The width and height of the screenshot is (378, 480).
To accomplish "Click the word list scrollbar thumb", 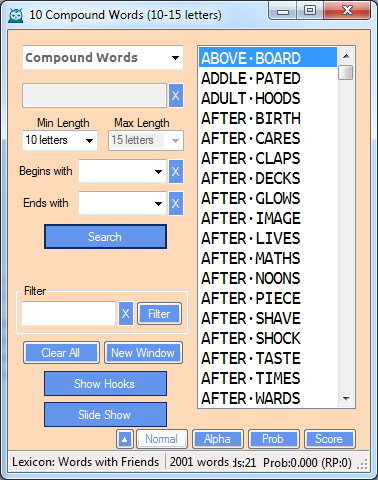I will 346,72.
